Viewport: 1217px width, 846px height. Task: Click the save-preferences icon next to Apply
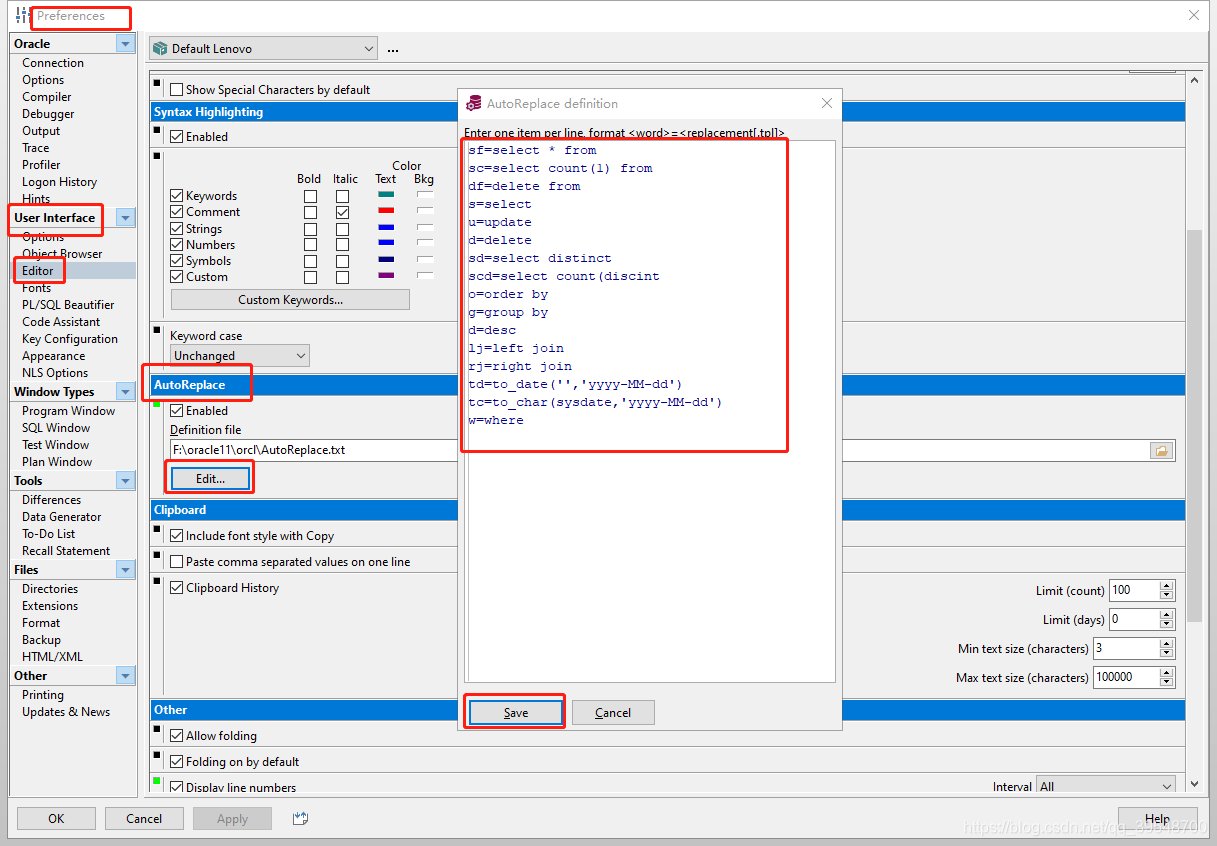(300, 818)
